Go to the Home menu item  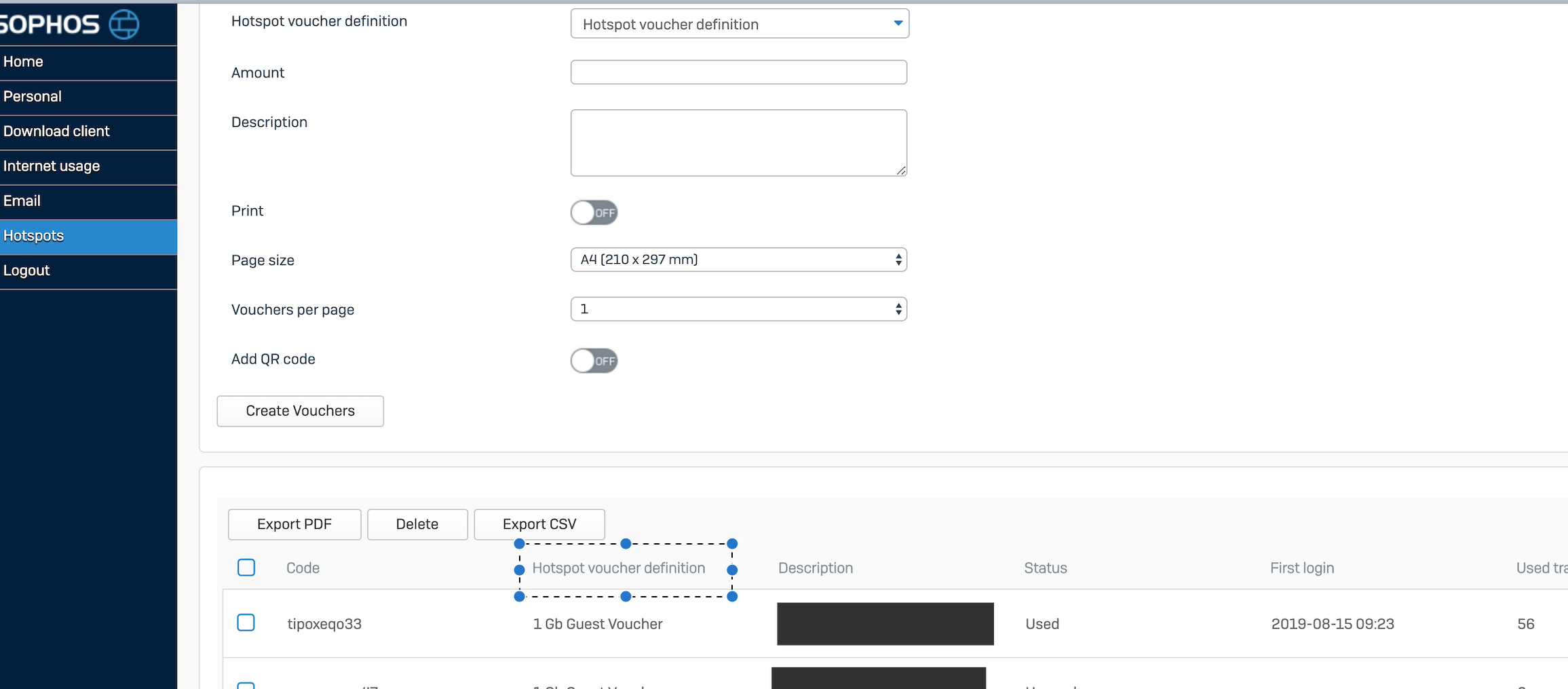(x=23, y=62)
